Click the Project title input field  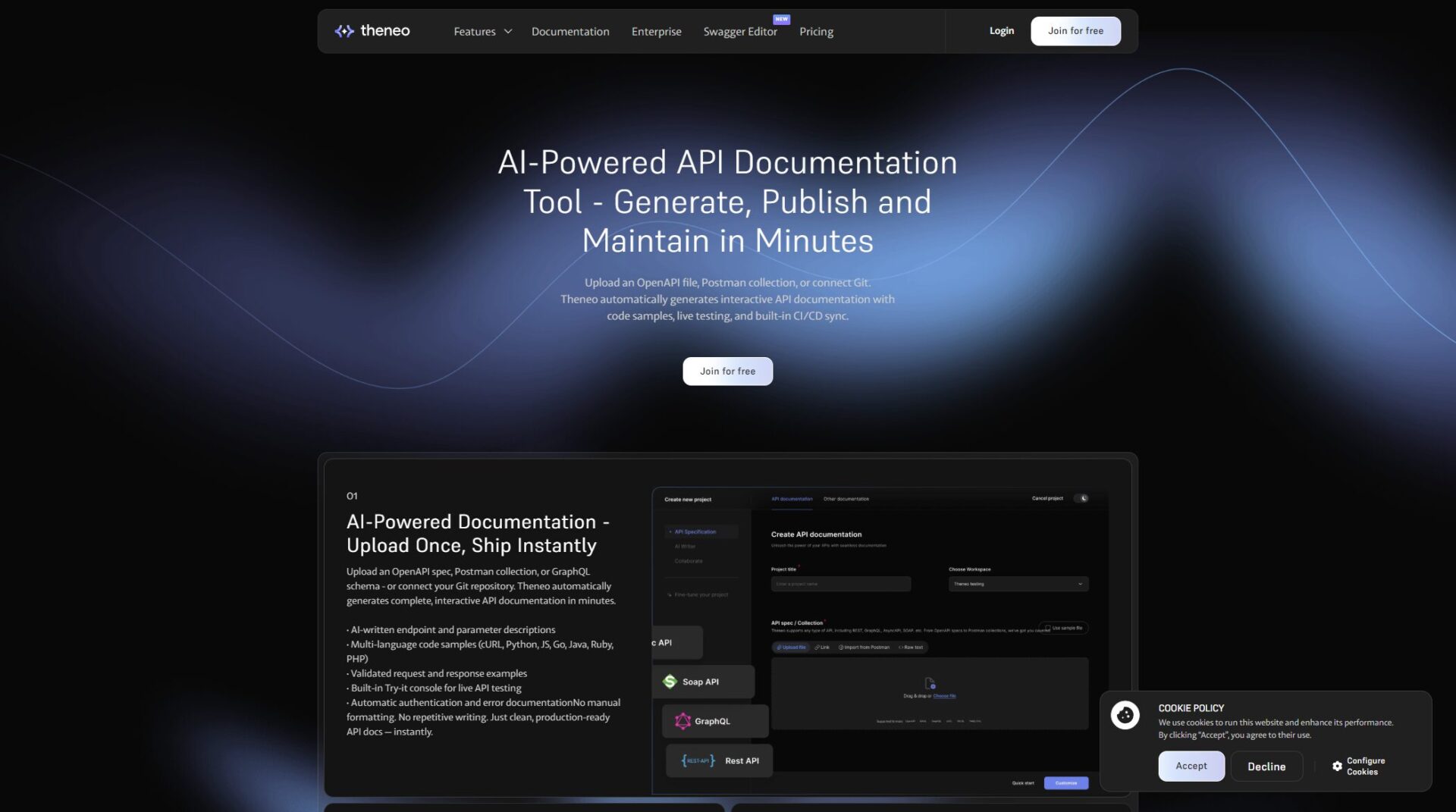pos(840,584)
